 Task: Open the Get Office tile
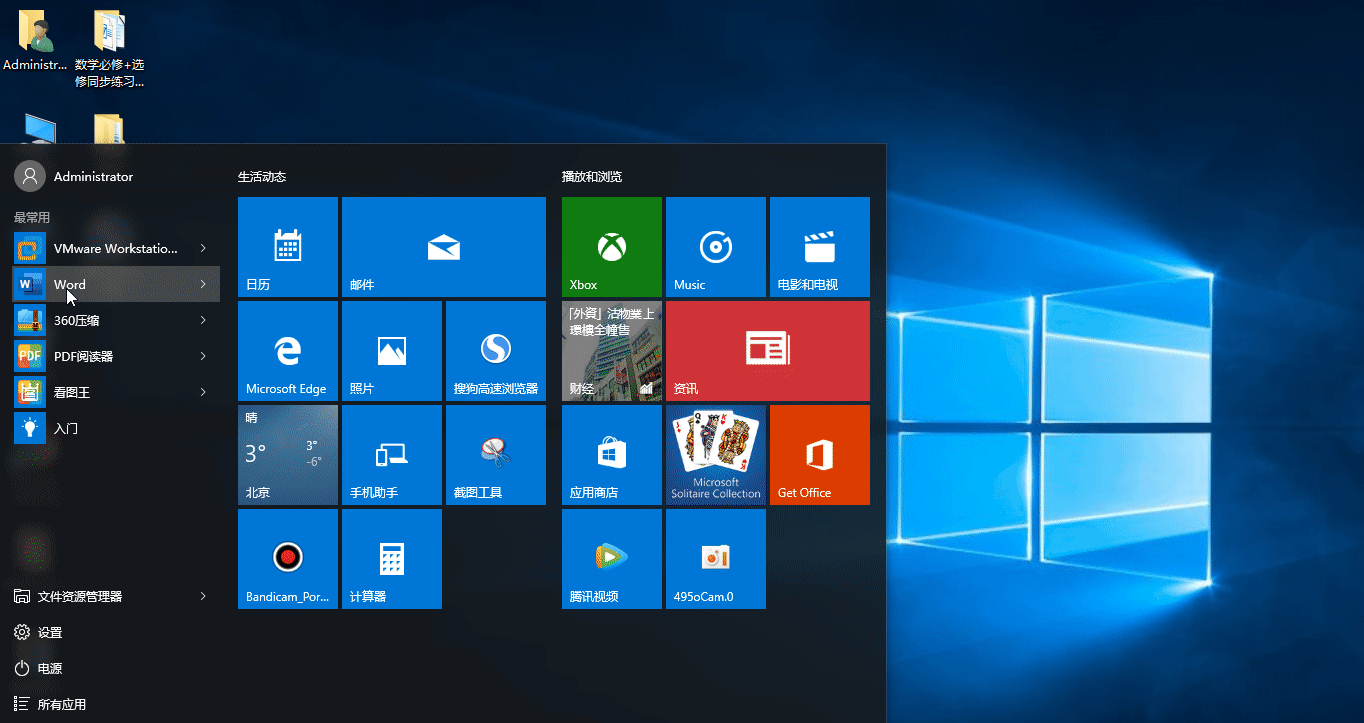click(819, 455)
